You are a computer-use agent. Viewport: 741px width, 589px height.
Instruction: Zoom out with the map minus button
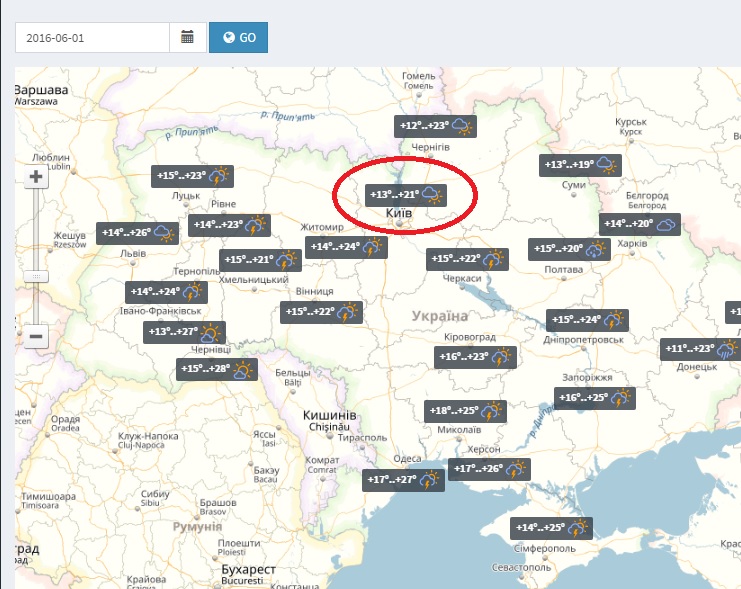36,337
